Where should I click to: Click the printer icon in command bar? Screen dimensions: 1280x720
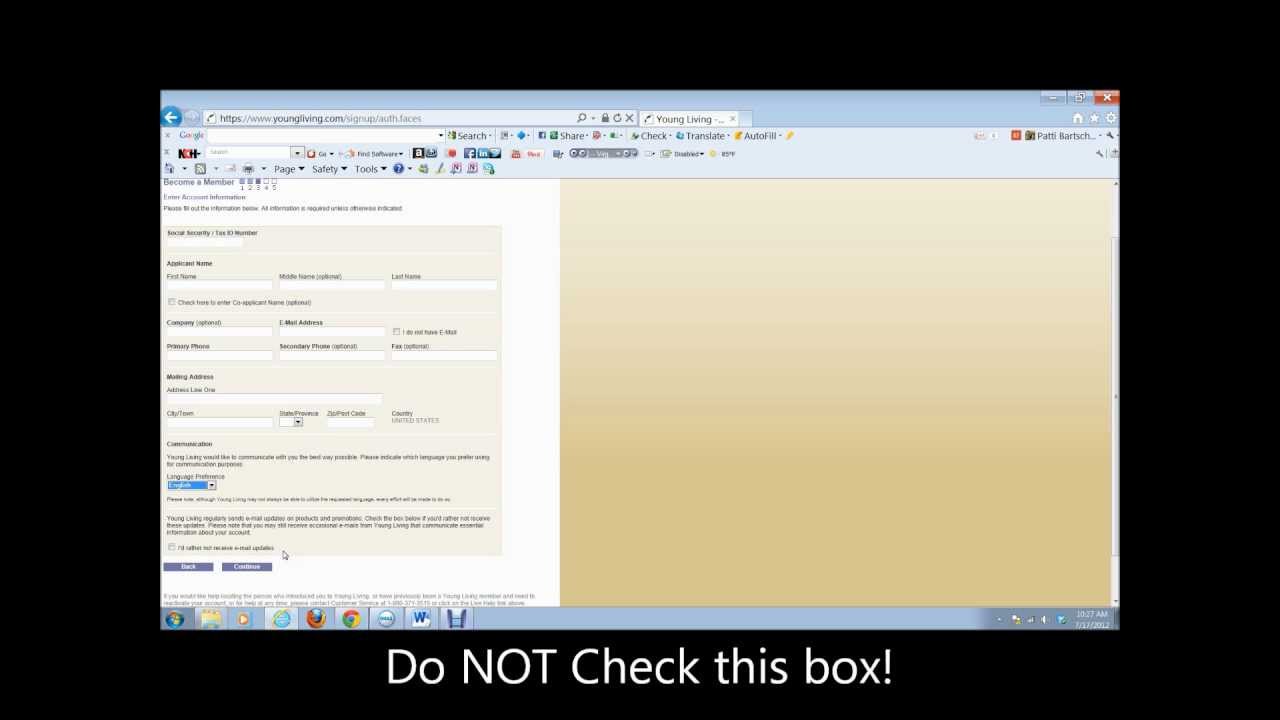248,169
